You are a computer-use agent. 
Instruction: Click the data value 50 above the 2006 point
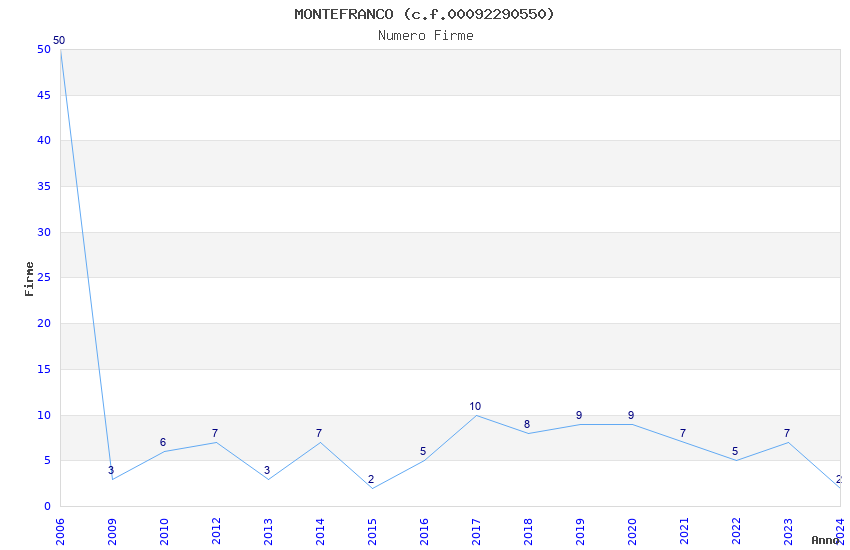pyautogui.click(x=59, y=40)
